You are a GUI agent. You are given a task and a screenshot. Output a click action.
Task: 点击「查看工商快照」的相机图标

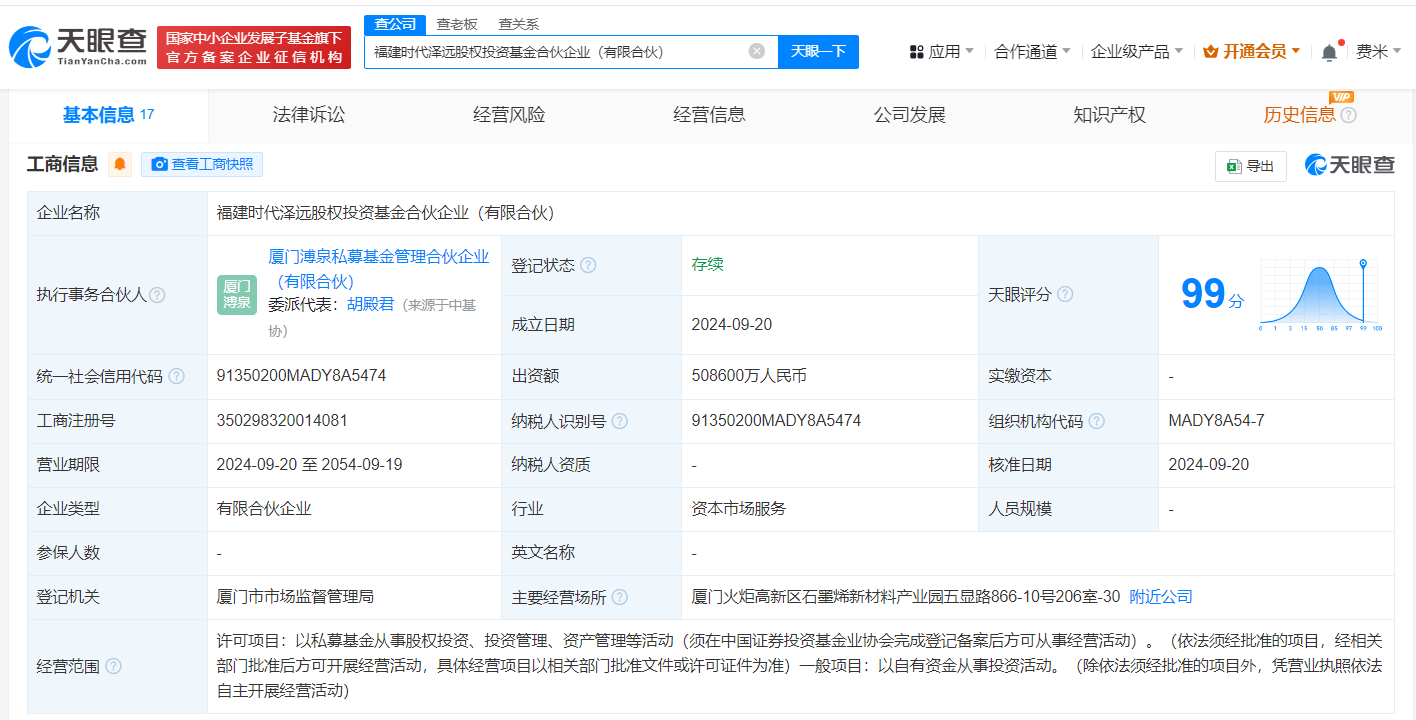pos(160,165)
